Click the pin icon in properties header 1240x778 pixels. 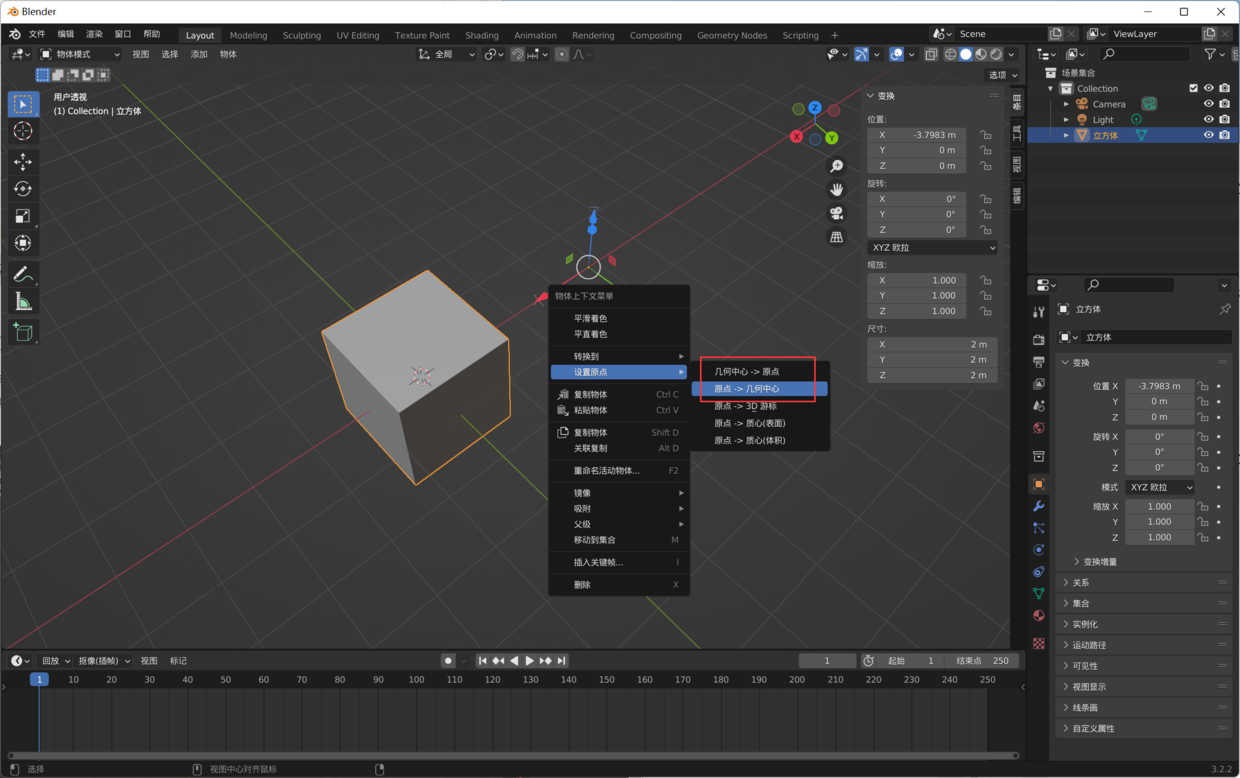(x=1224, y=309)
